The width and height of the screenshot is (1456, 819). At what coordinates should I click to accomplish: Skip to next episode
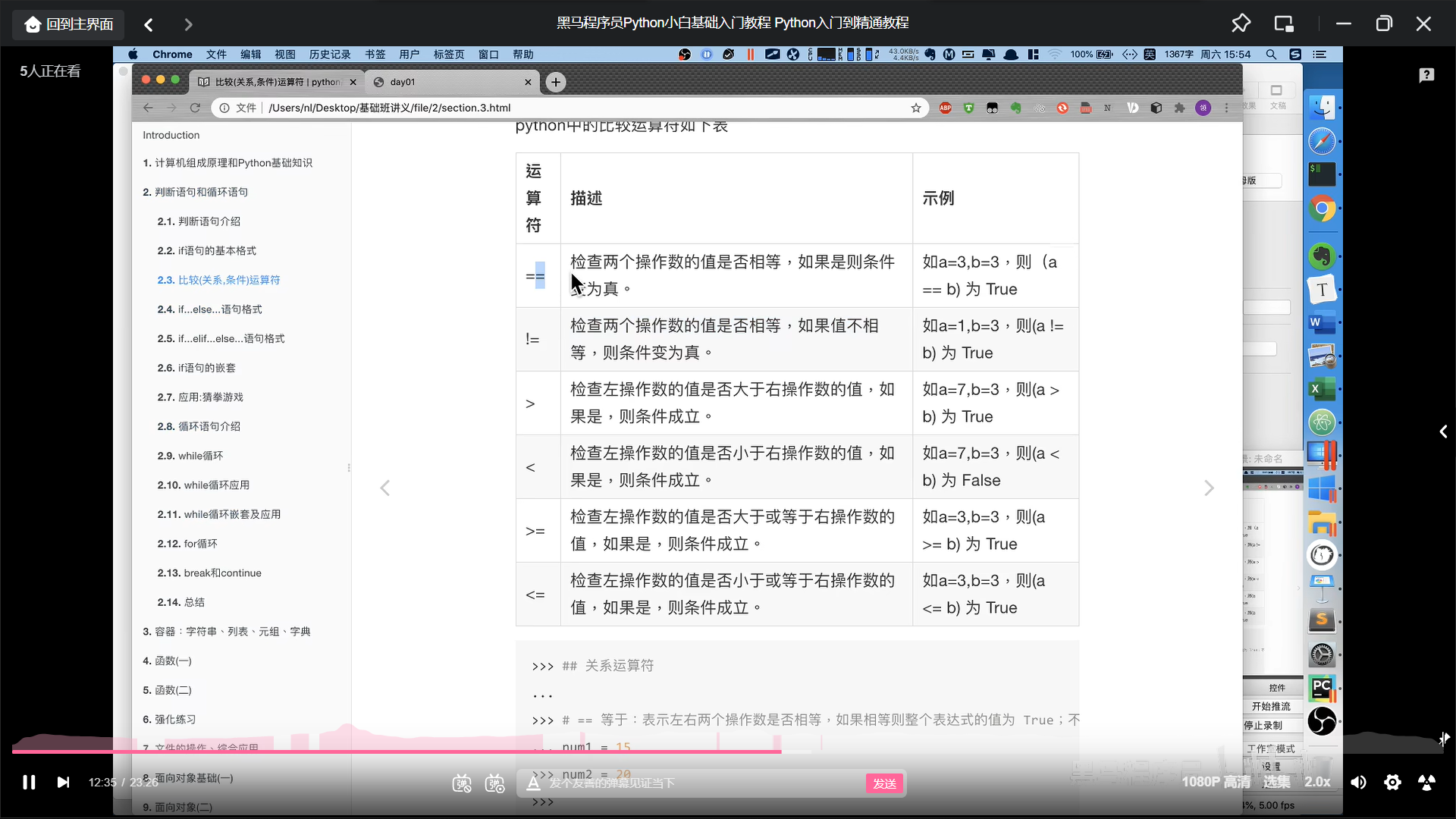63,782
